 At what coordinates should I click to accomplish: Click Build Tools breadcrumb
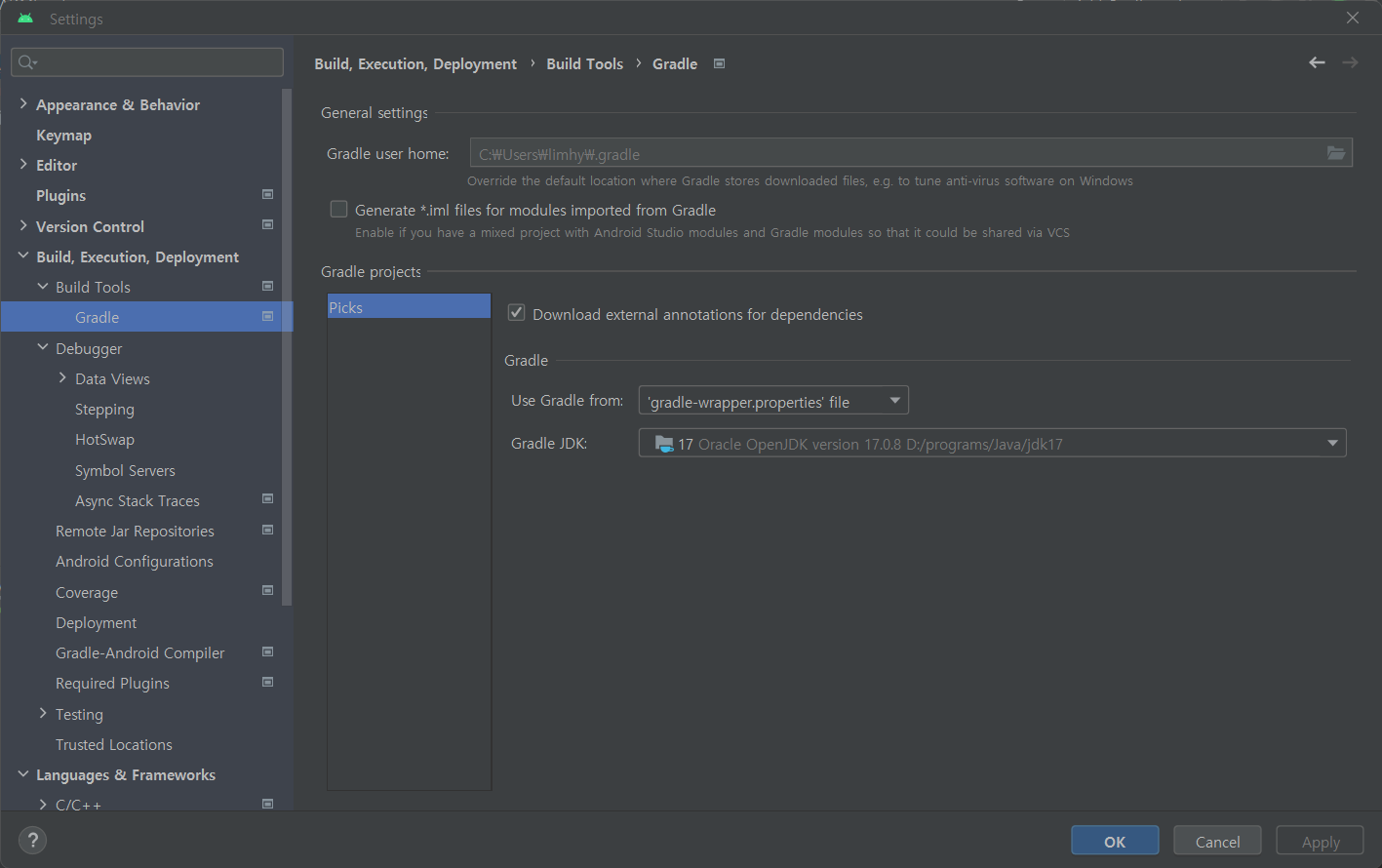point(584,63)
